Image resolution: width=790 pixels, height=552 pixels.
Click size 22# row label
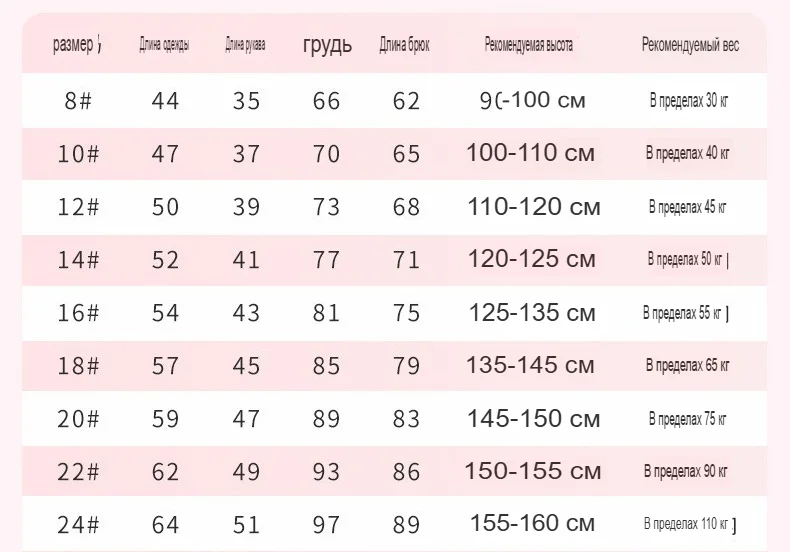coord(78,472)
